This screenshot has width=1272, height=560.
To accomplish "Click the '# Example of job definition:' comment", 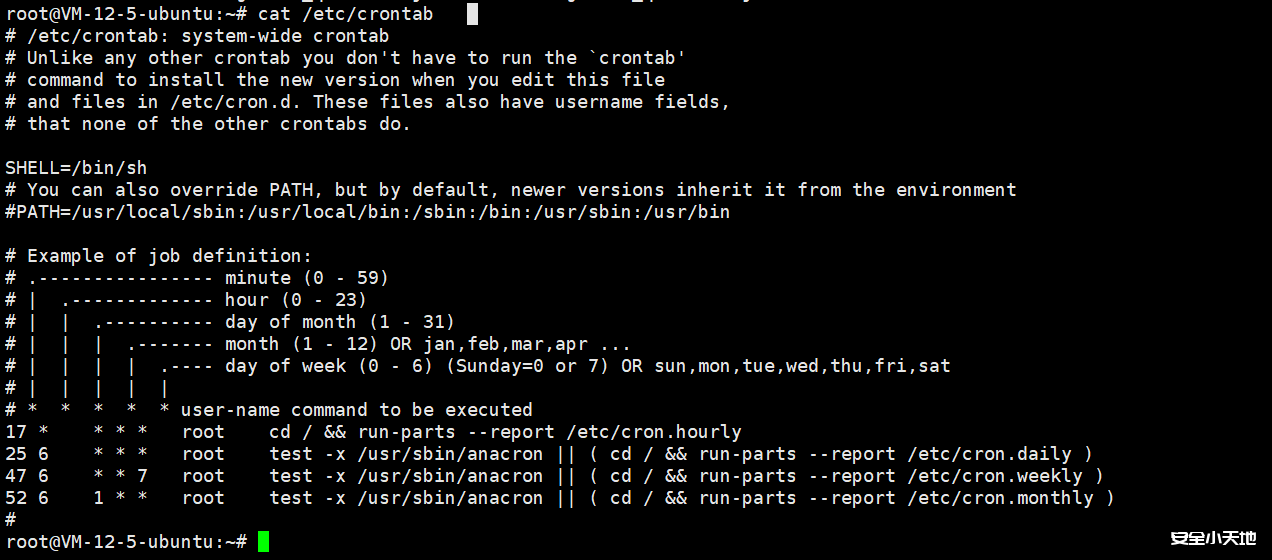I will [158, 256].
